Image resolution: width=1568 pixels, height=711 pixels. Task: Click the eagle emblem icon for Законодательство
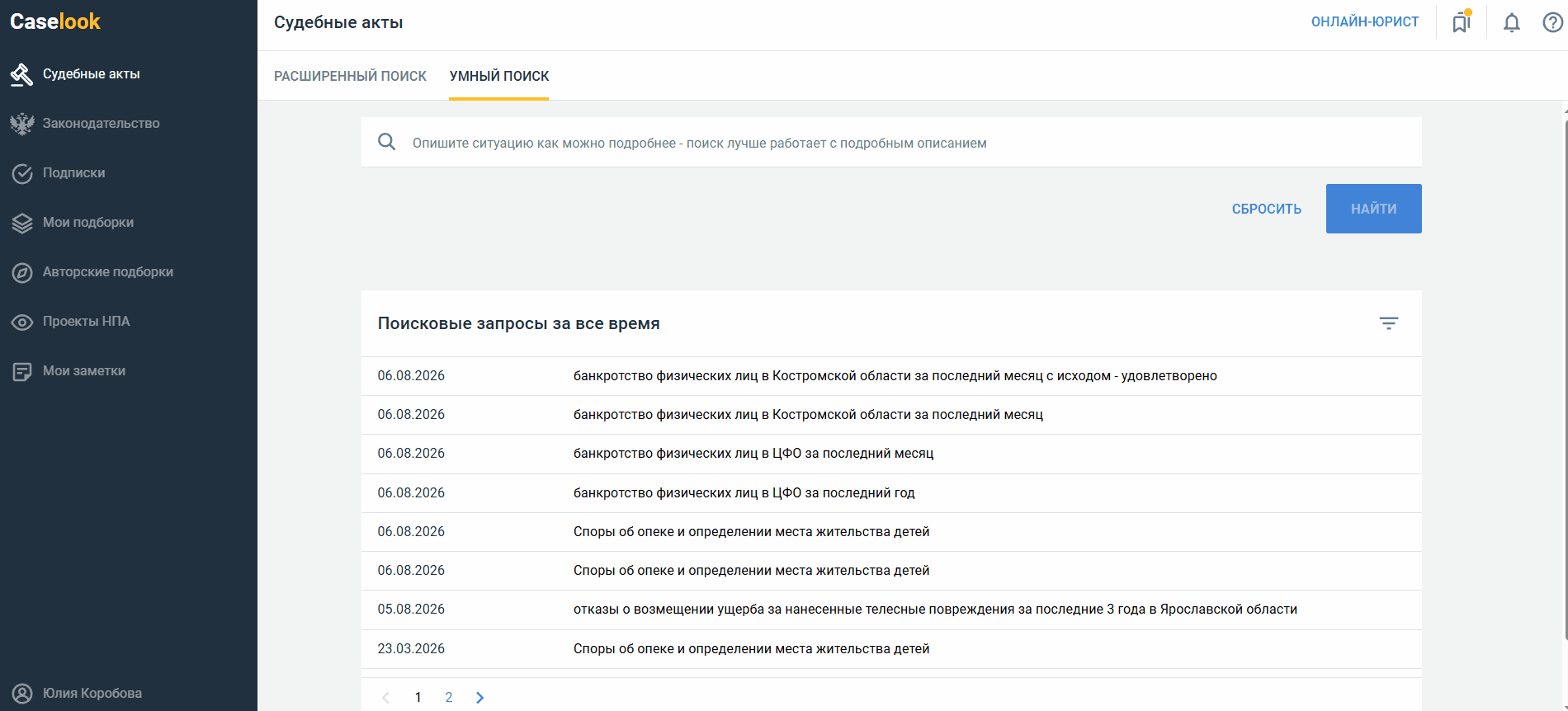coord(21,124)
